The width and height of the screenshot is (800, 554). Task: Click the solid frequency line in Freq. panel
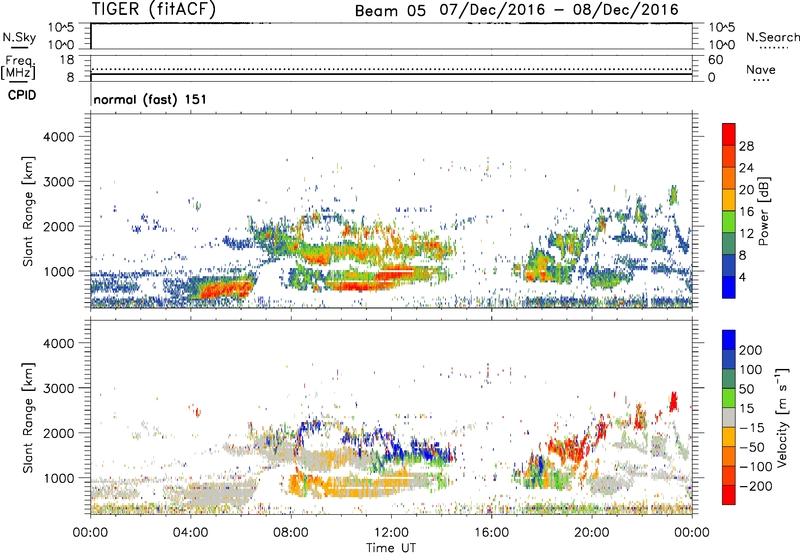point(391,74)
